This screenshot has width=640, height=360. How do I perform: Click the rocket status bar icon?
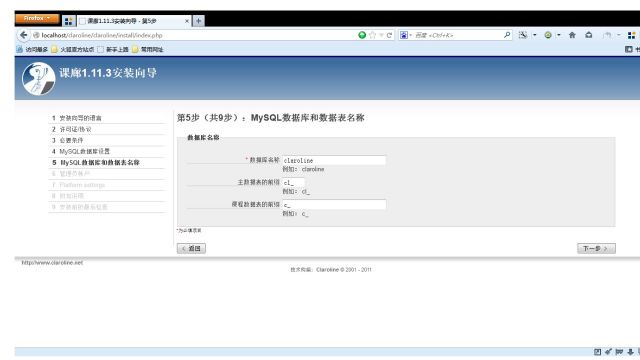point(609,351)
